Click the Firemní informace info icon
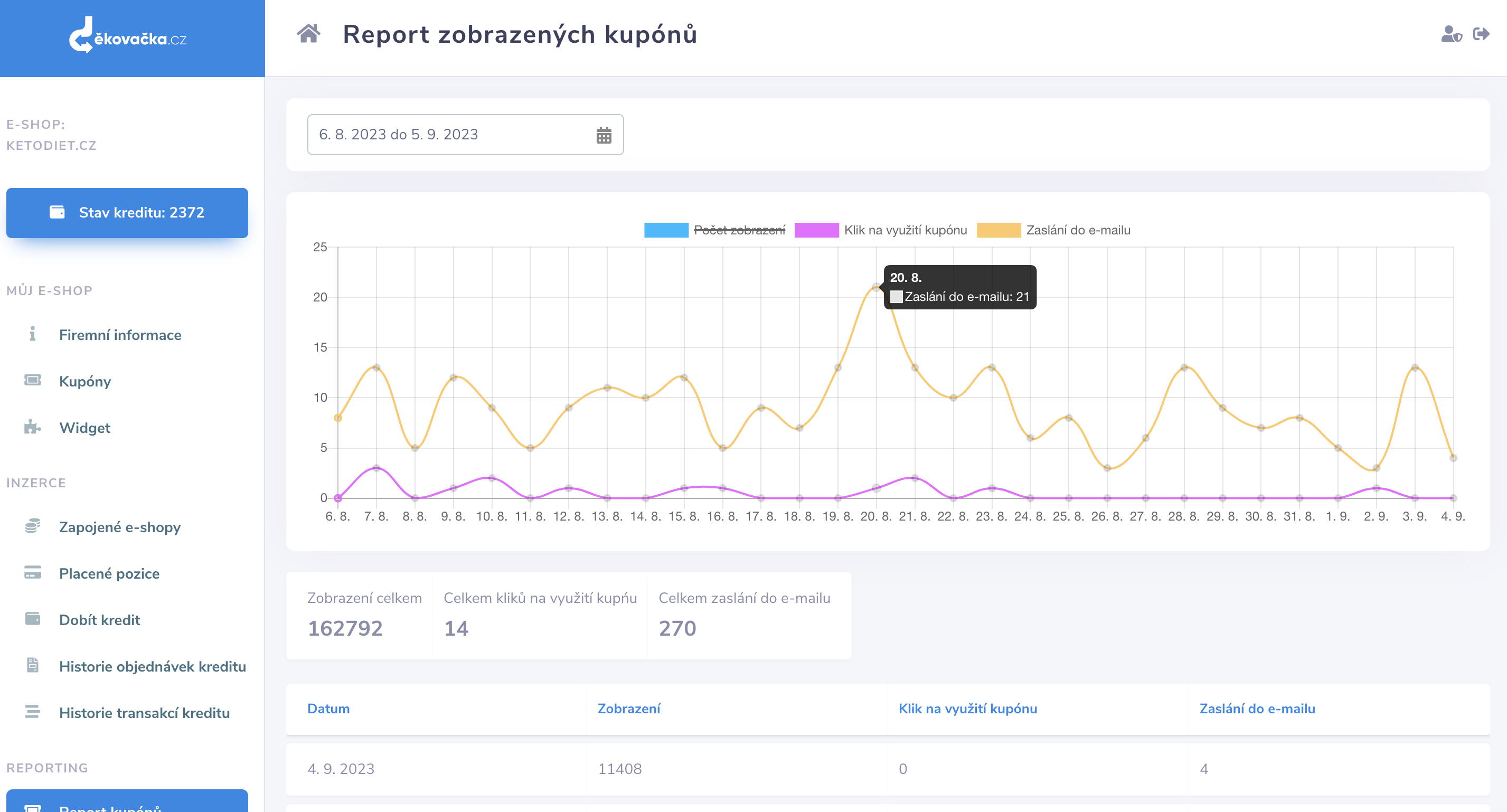This screenshot has width=1507, height=812. pos(33,334)
